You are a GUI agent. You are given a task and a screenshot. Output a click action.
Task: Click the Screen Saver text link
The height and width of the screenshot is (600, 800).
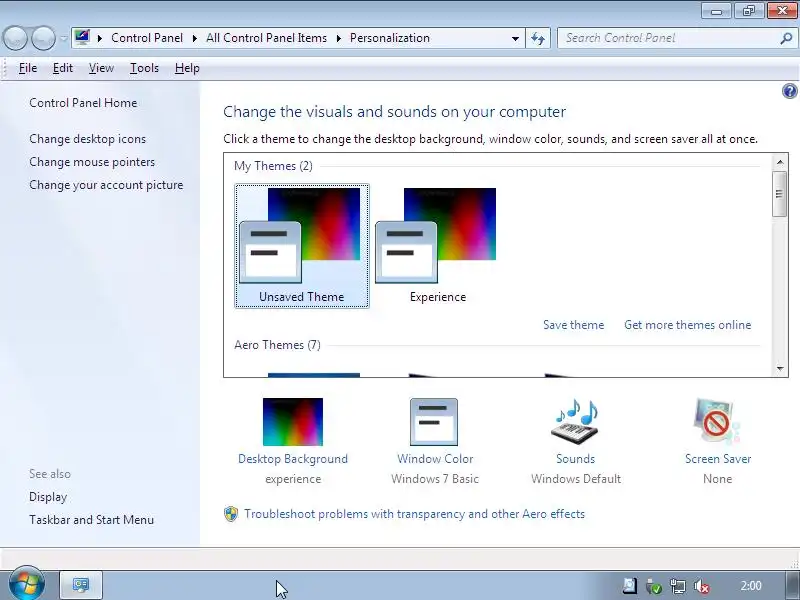coord(718,459)
